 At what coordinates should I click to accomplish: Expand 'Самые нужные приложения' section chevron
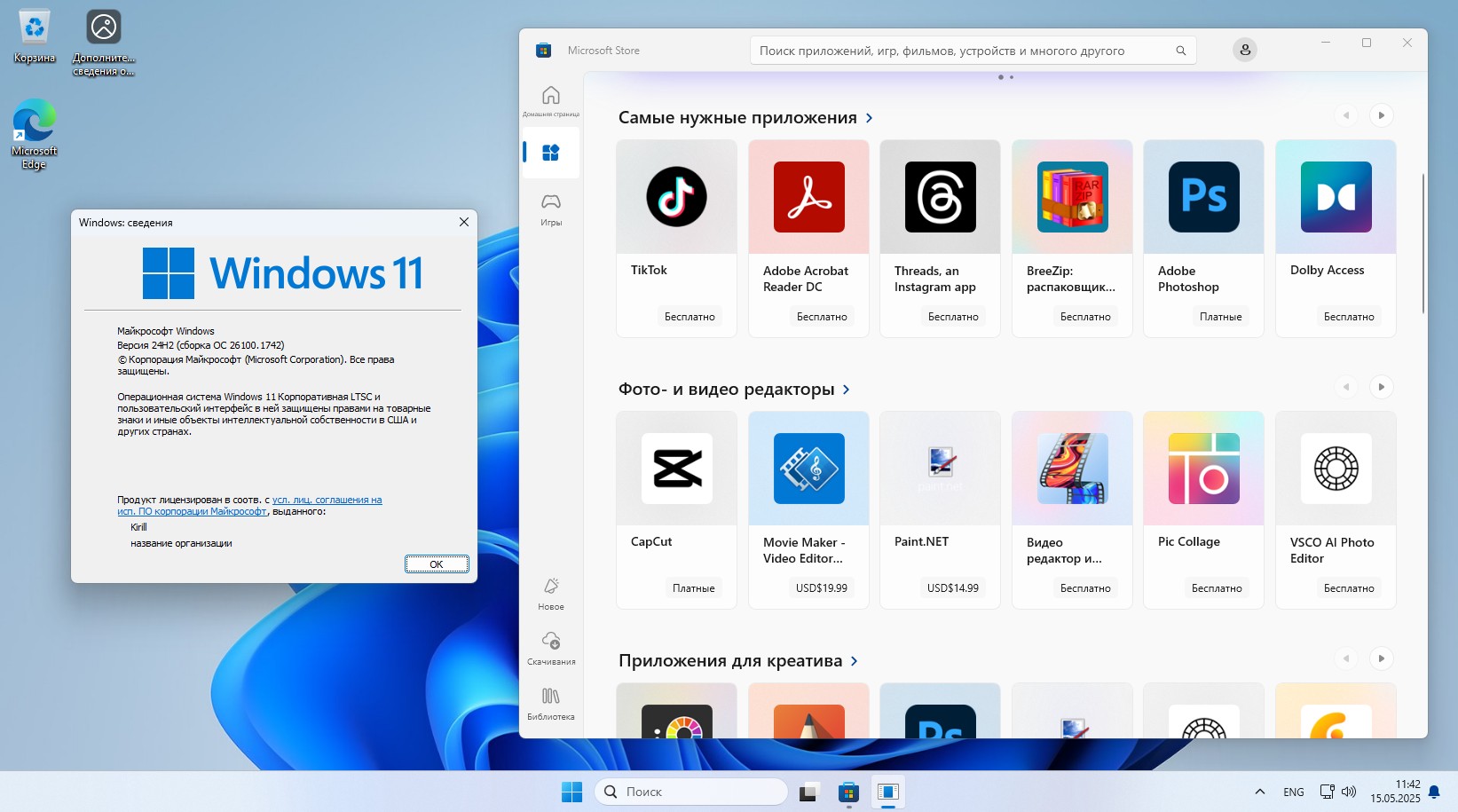point(869,118)
